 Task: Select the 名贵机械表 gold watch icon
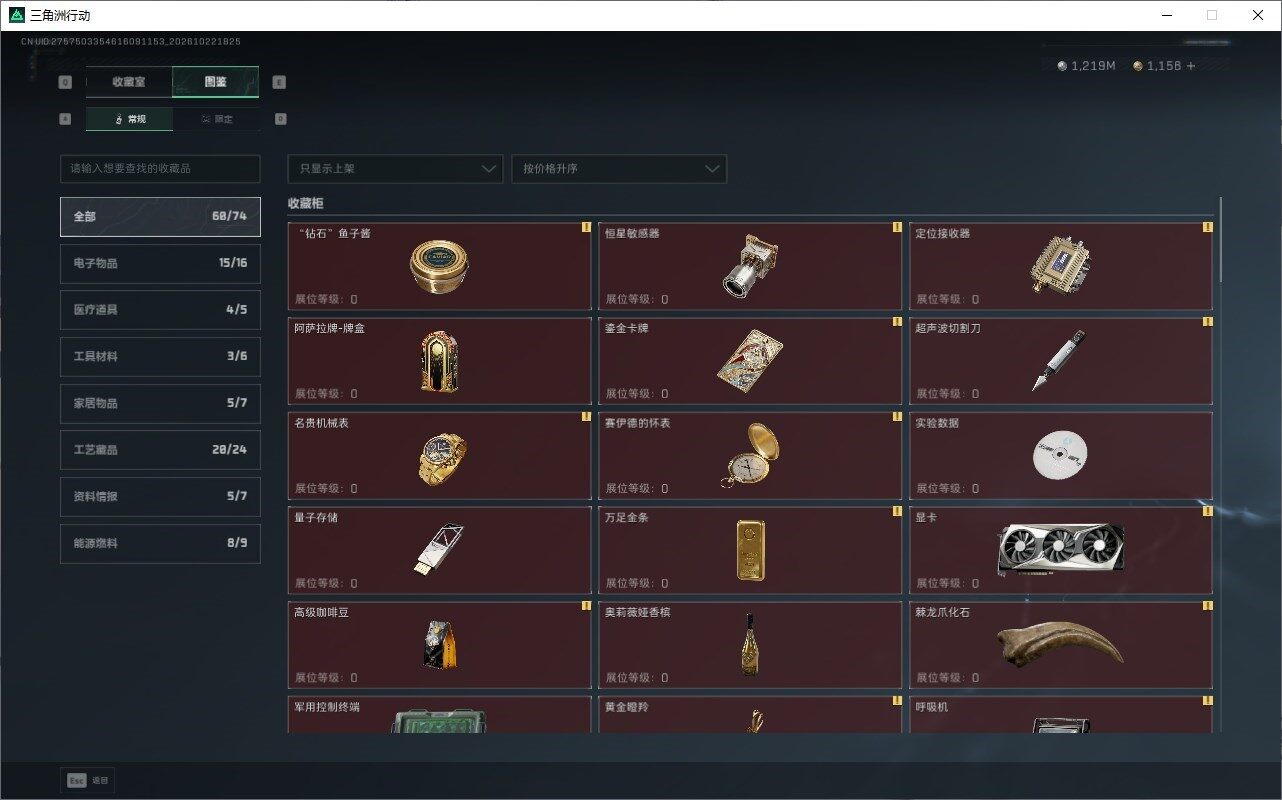point(442,459)
